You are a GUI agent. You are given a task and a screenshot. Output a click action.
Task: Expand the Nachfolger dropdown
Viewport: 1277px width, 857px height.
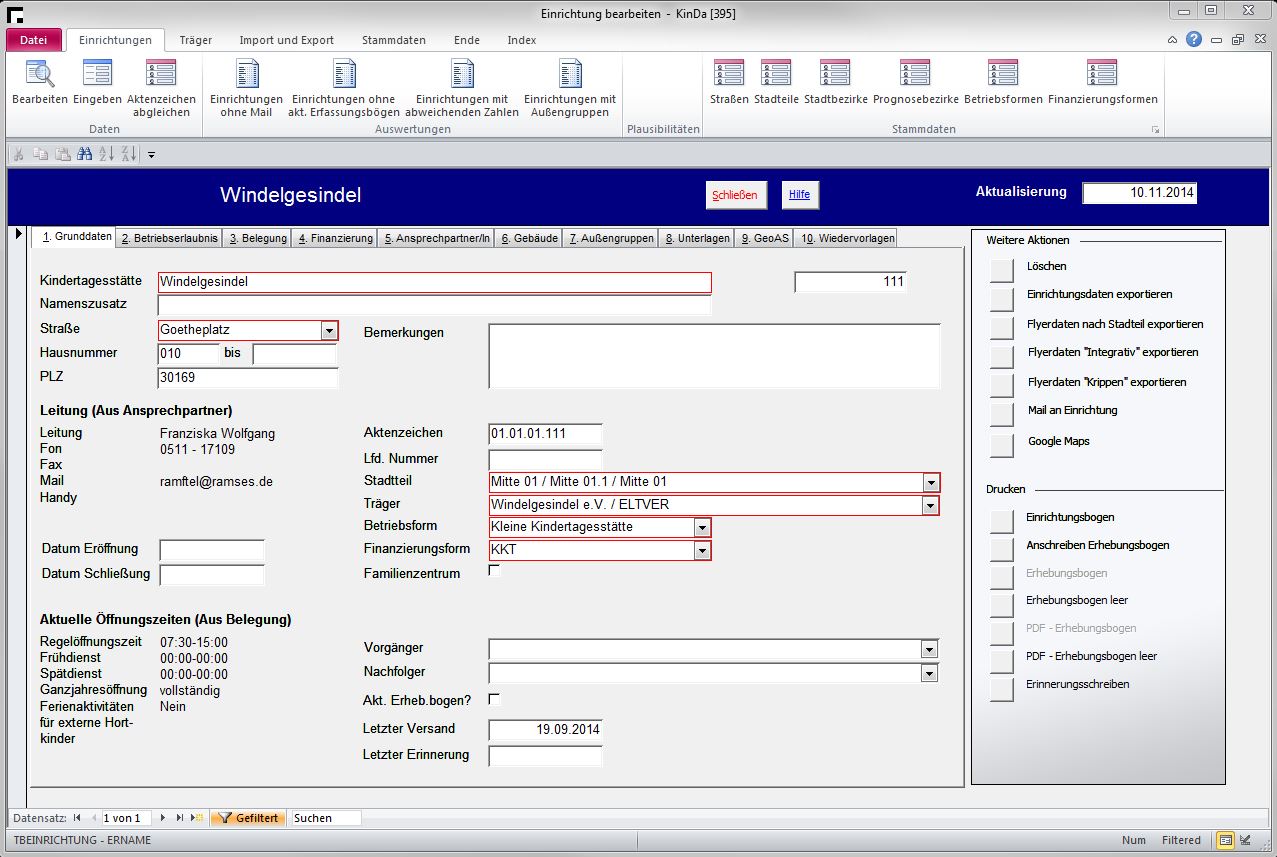[x=931, y=674]
